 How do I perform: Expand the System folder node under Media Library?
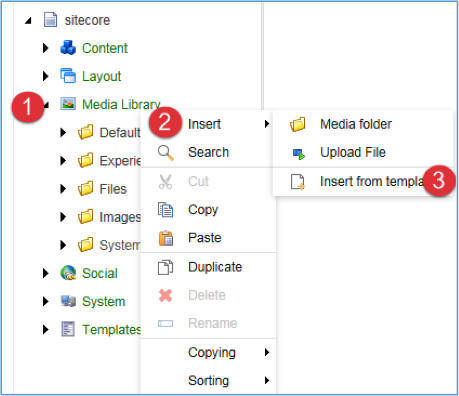click(63, 245)
